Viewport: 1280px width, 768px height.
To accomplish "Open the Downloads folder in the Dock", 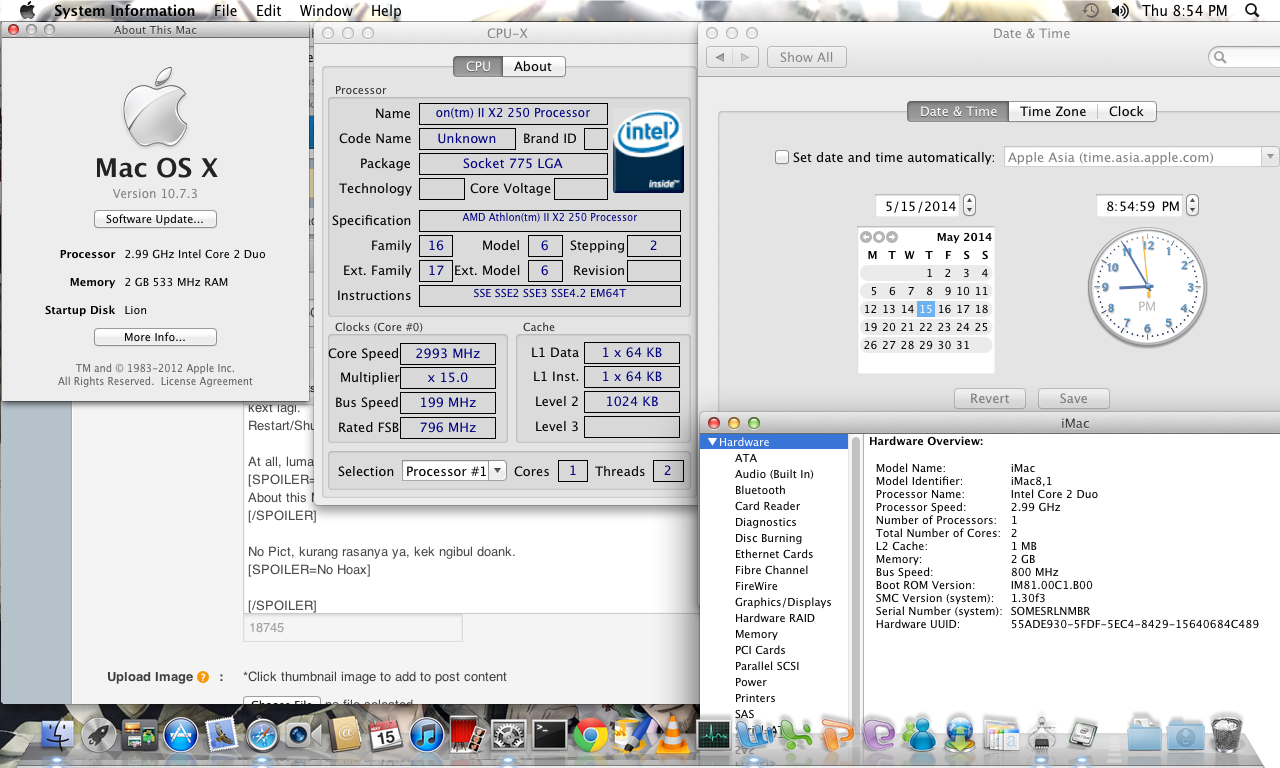I will (1186, 736).
